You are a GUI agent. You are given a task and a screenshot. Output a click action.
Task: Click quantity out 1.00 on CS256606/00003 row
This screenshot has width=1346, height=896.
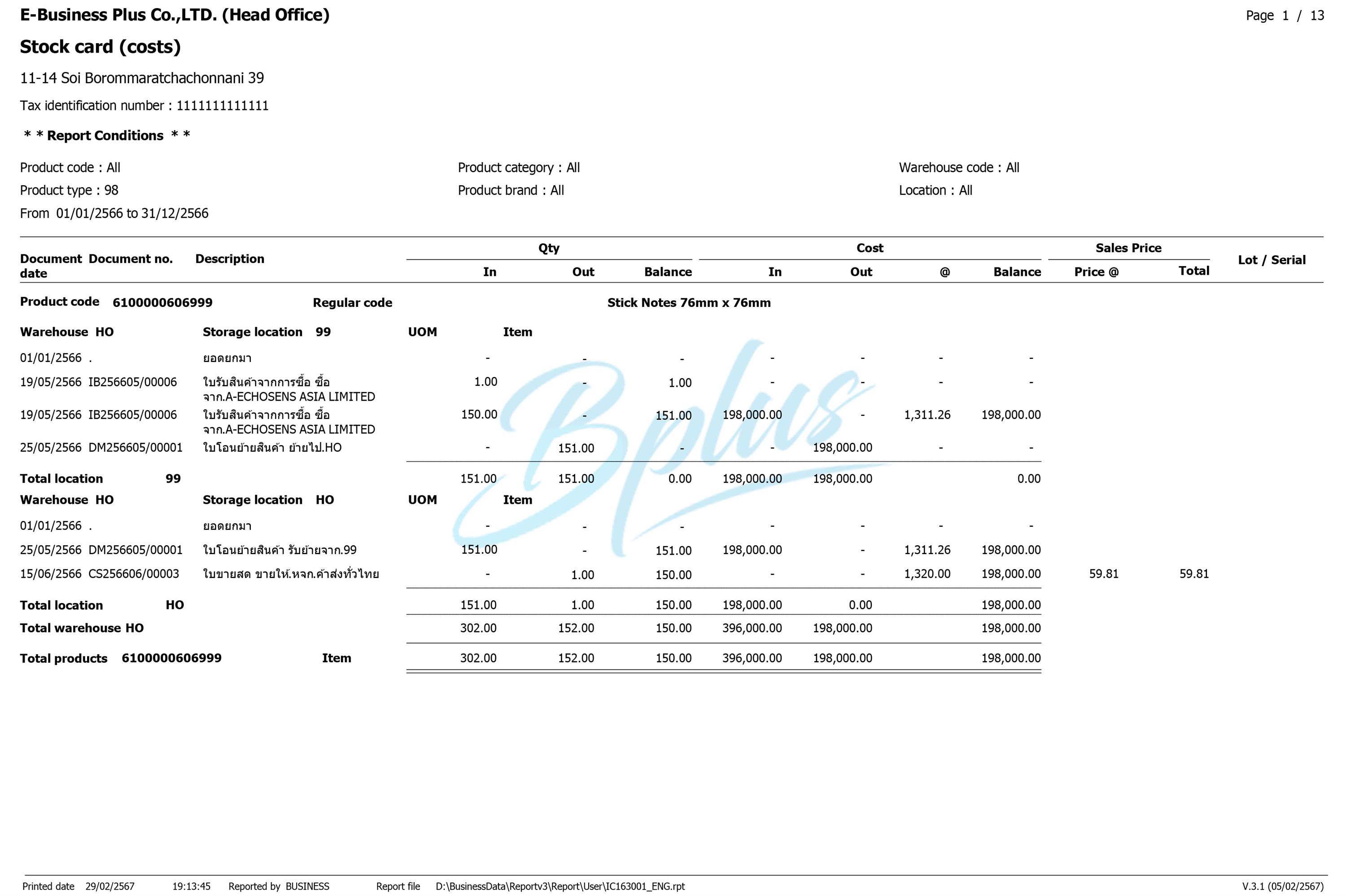pyautogui.click(x=582, y=575)
